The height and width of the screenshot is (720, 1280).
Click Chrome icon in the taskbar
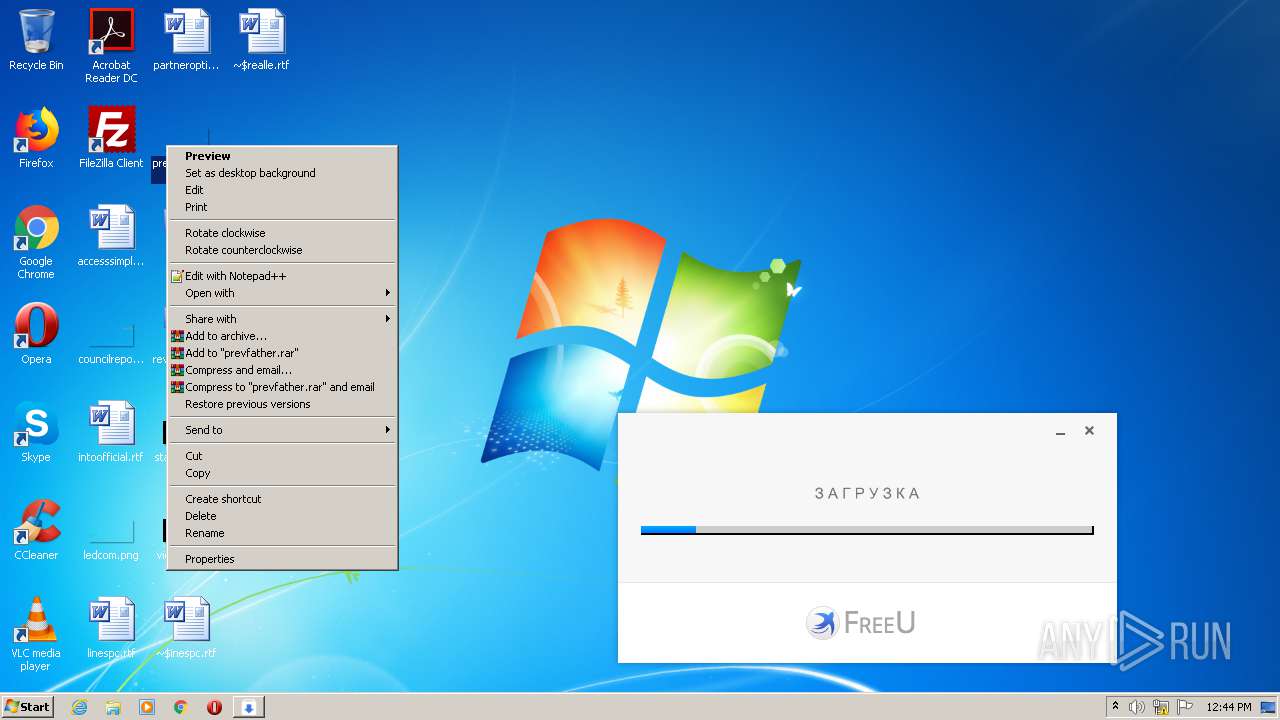(181, 707)
